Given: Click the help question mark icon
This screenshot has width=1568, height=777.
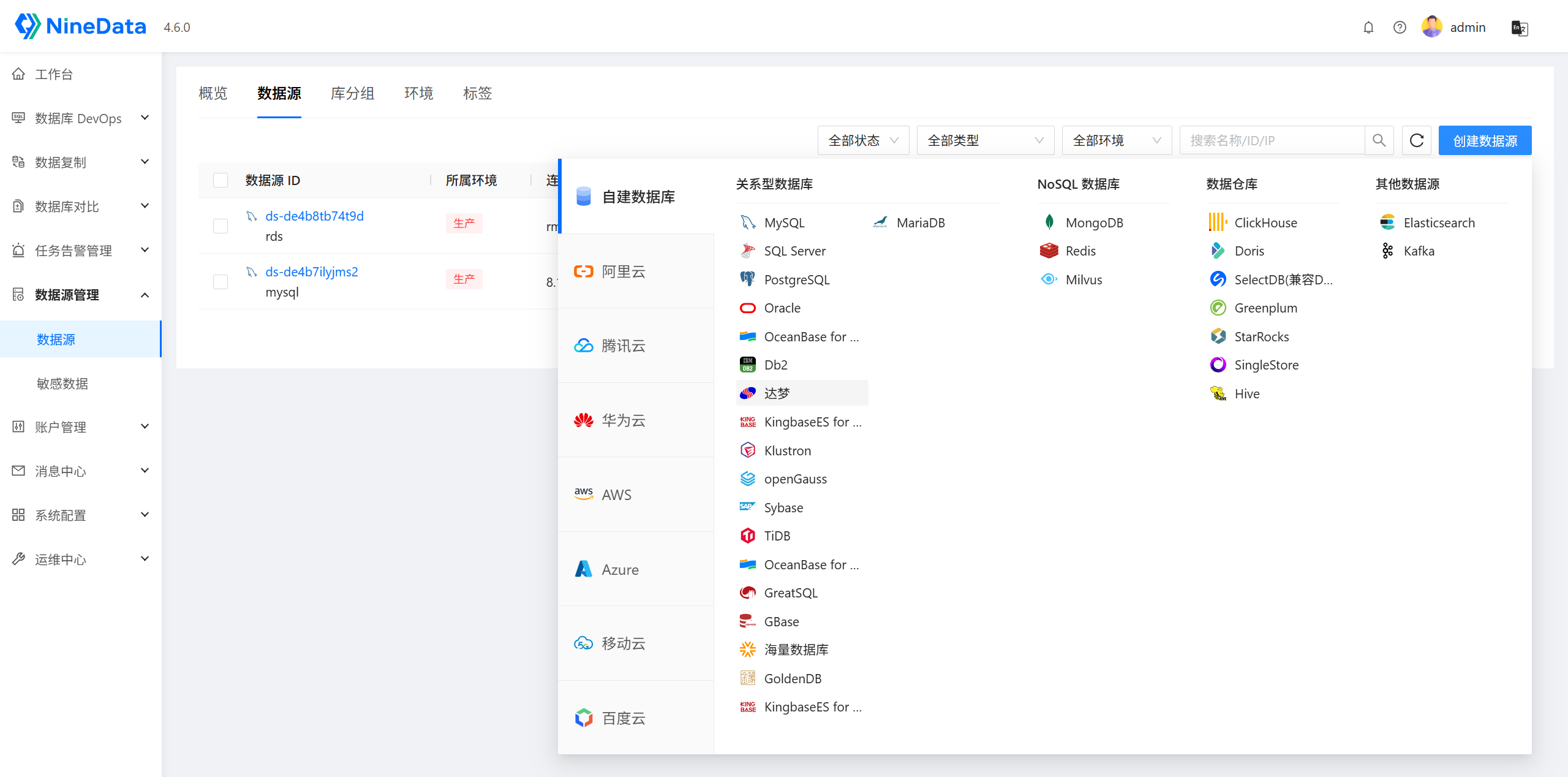Looking at the screenshot, I should pos(1400,28).
